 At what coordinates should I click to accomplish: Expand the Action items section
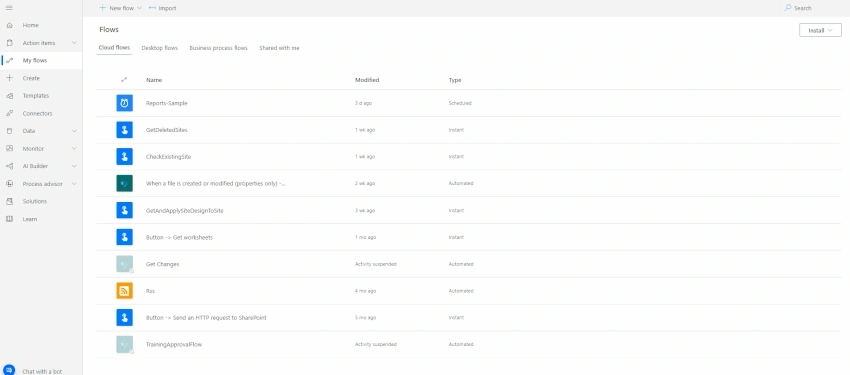click(x=74, y=43)
